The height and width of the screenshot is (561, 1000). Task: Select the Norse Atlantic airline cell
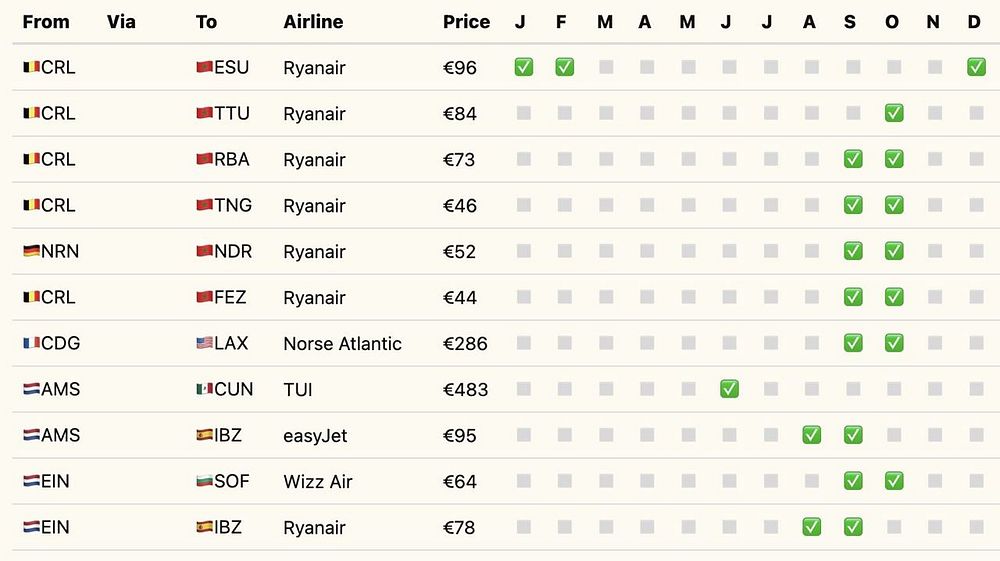click(342, 344)
